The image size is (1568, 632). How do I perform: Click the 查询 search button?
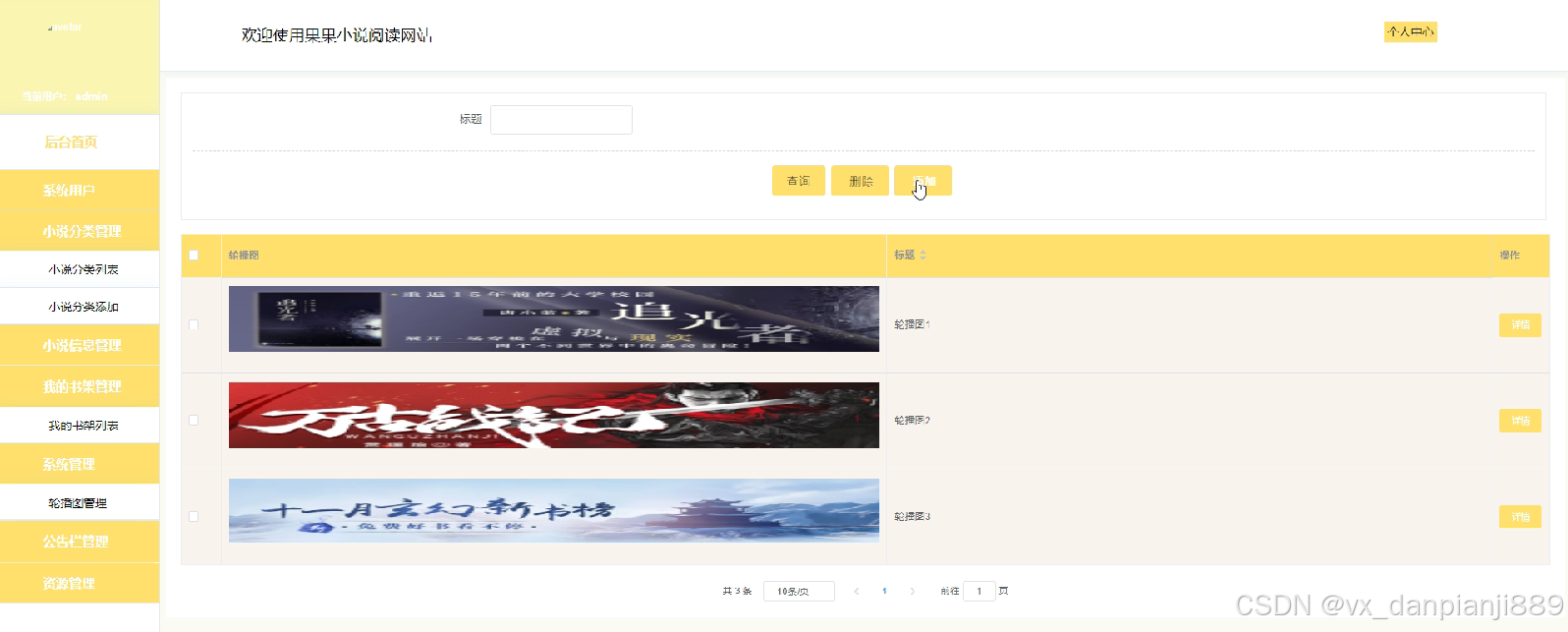pyautogui.click(x=798, y=181)
